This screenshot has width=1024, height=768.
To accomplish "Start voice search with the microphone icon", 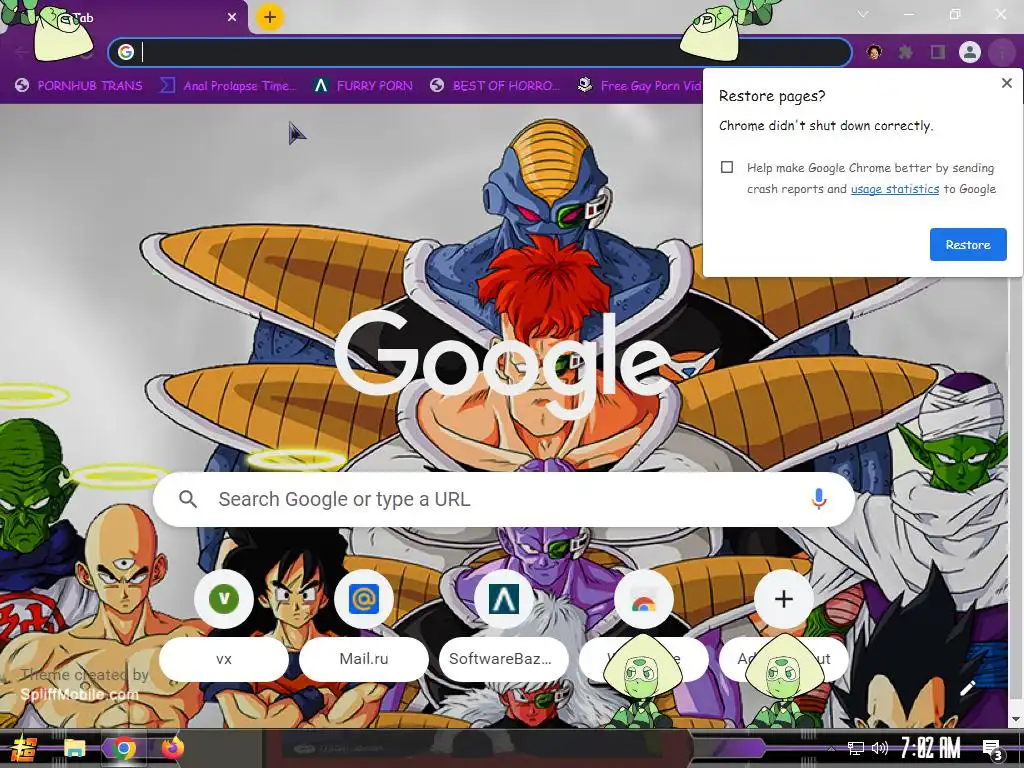I will click(x=818, y=499).
